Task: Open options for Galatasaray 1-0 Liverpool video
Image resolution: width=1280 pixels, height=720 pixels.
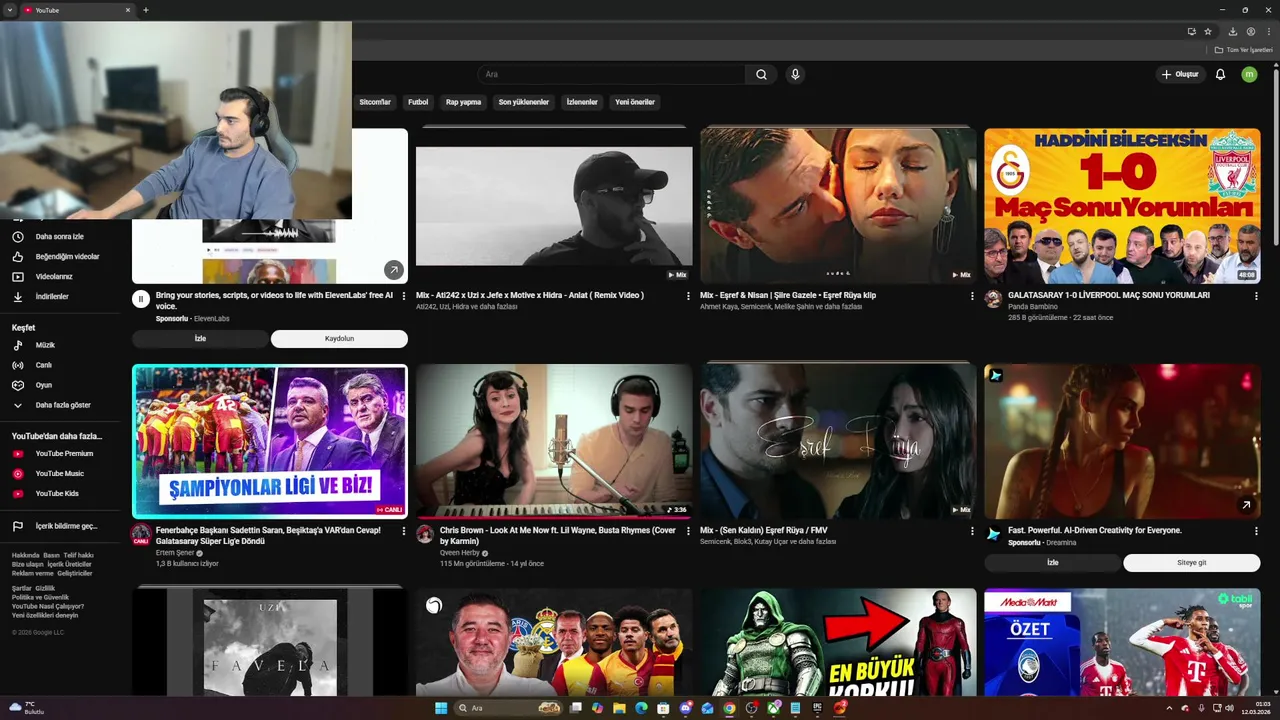Action: click(1256, 296)
